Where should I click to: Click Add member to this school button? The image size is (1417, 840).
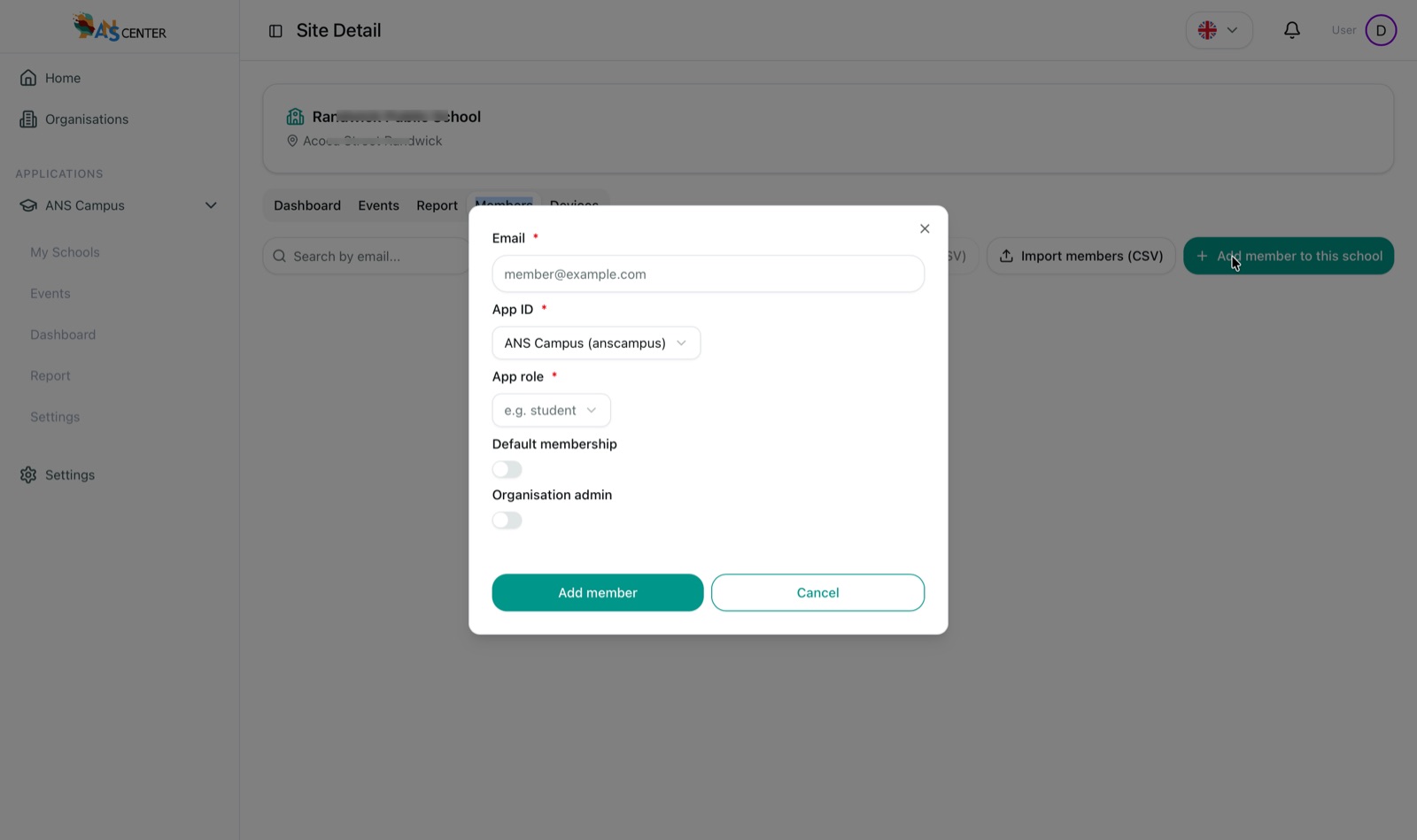click(1289, 256)
